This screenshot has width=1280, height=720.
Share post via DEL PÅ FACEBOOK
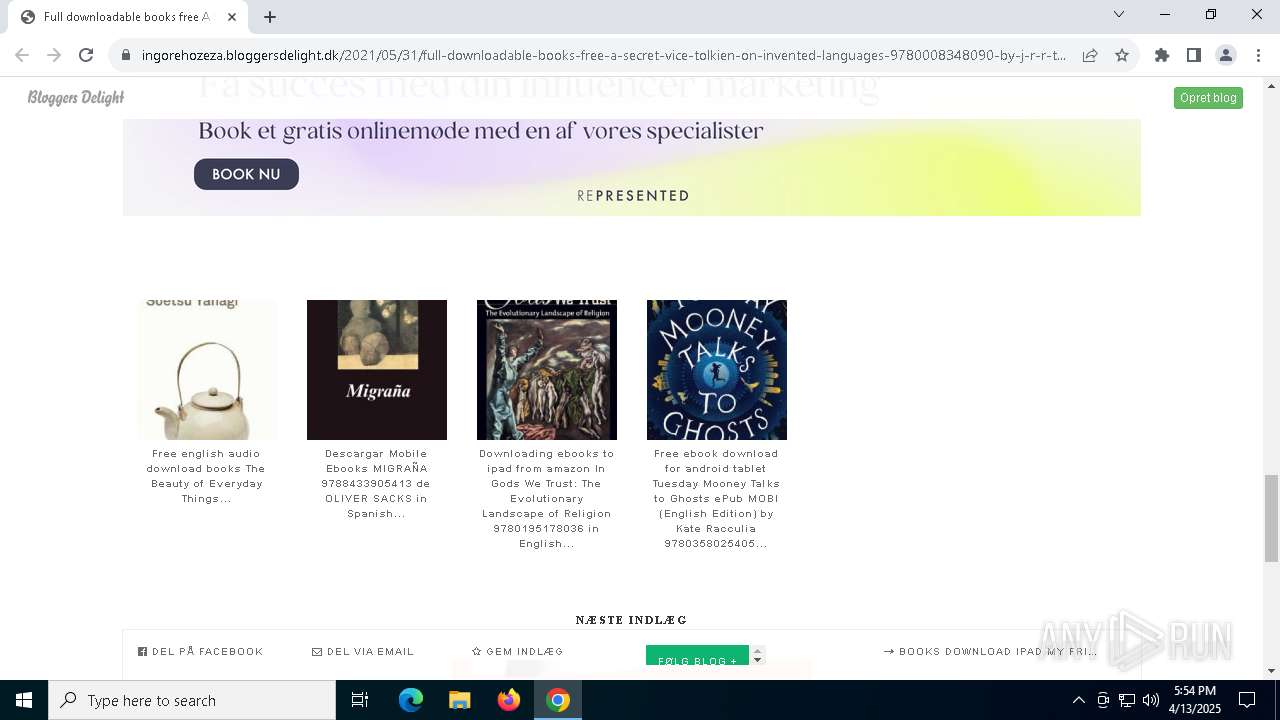tap(201, 652)
